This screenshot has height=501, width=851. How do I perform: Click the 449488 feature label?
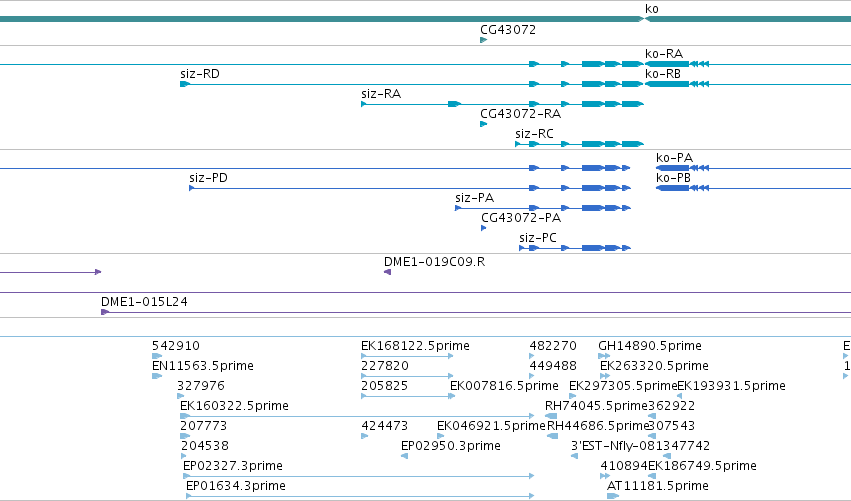pyautogui.click(x=553, y=366)
